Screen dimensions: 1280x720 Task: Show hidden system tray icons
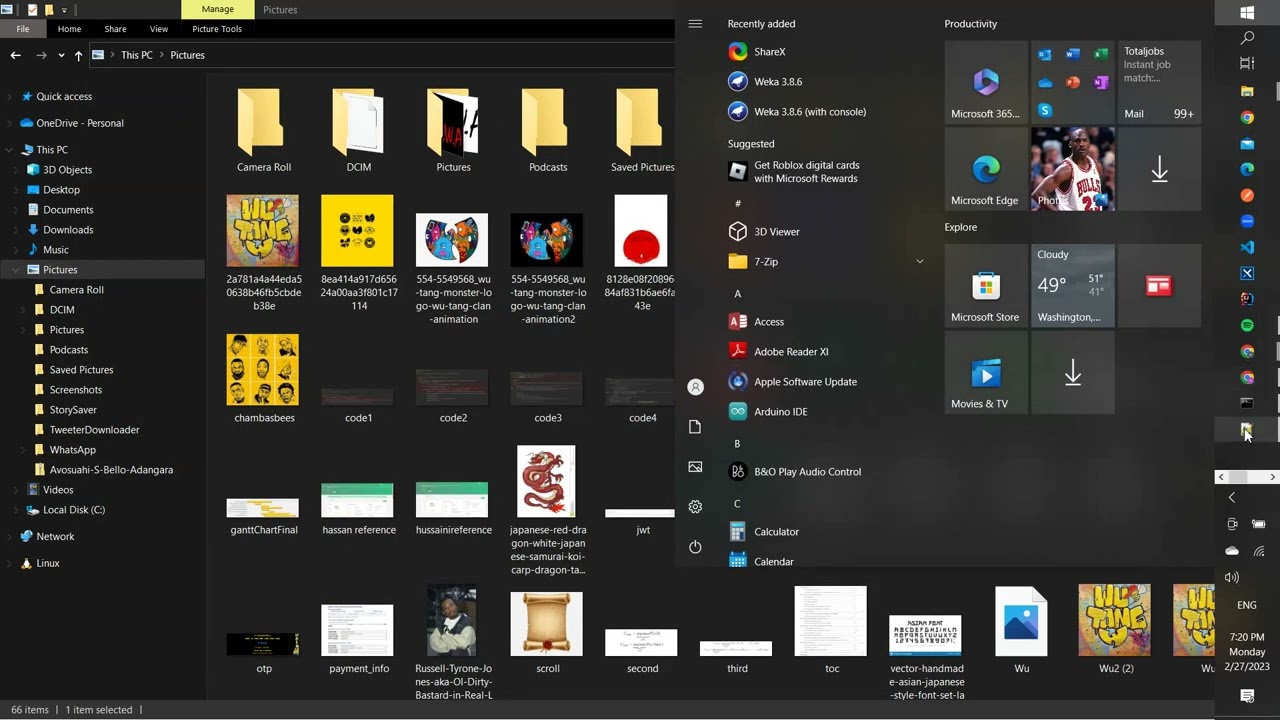click(x=1232, y=498)
